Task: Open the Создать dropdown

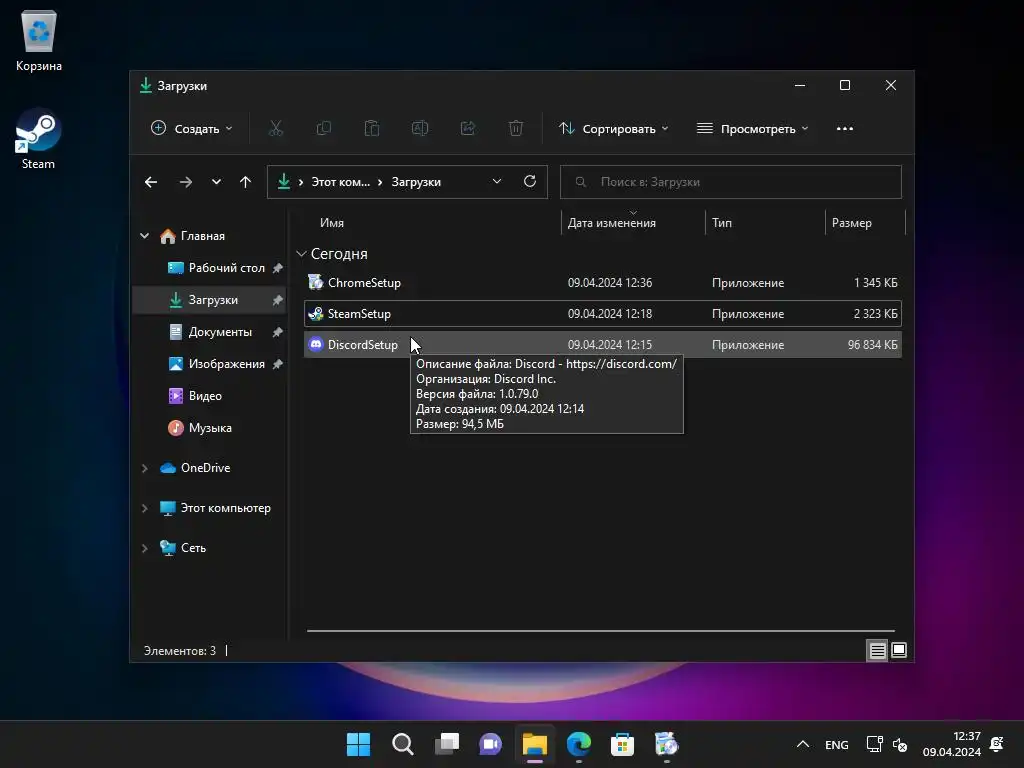Action: pos(191,129)
